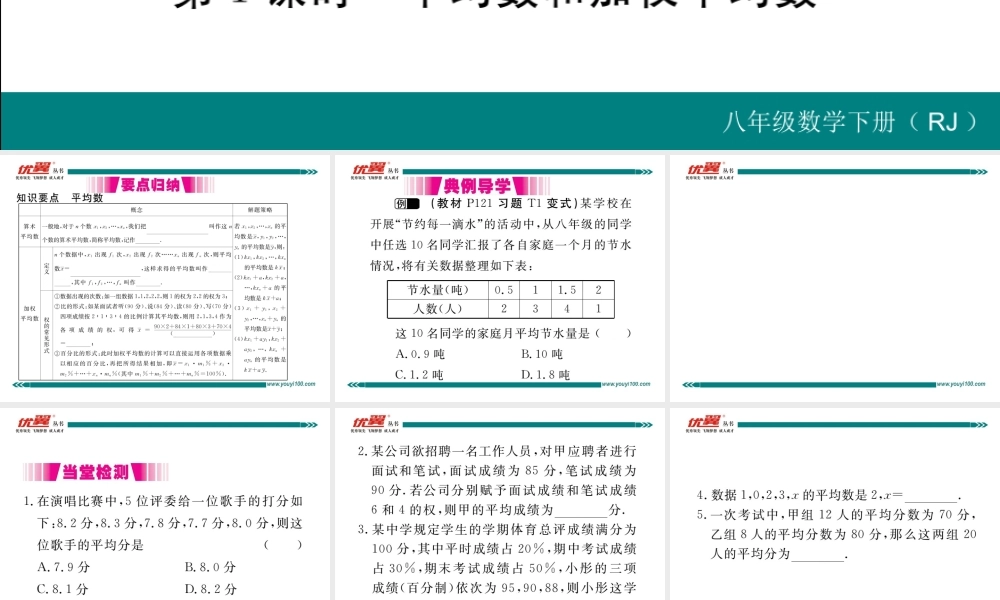Click the 例 label icon before 教材 P121
This screenshot has width=1000, height=600.
[x=406, y=204]
